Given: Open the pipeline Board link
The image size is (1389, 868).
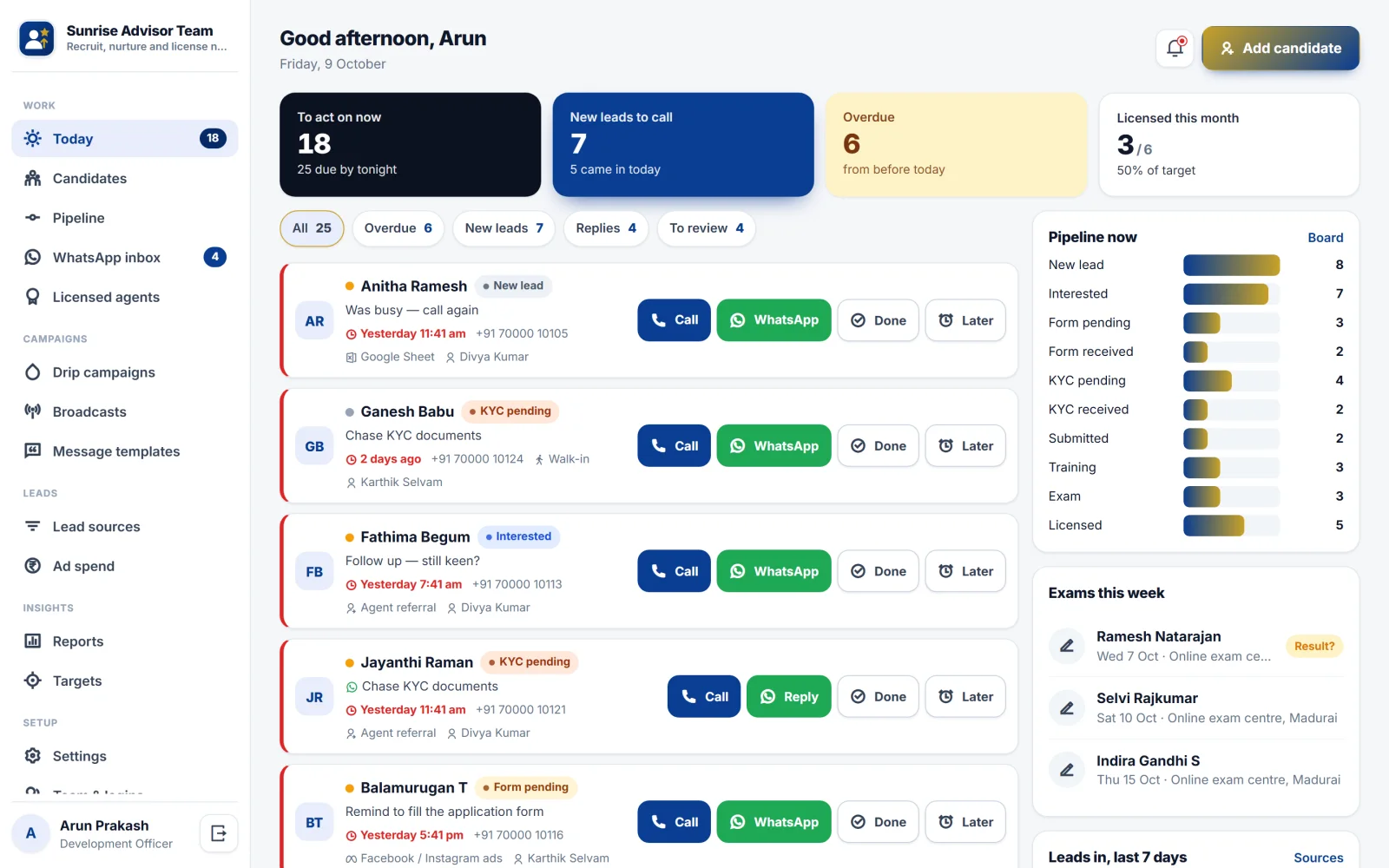Looking at the screenshot, I should [x=1326, y=238].
